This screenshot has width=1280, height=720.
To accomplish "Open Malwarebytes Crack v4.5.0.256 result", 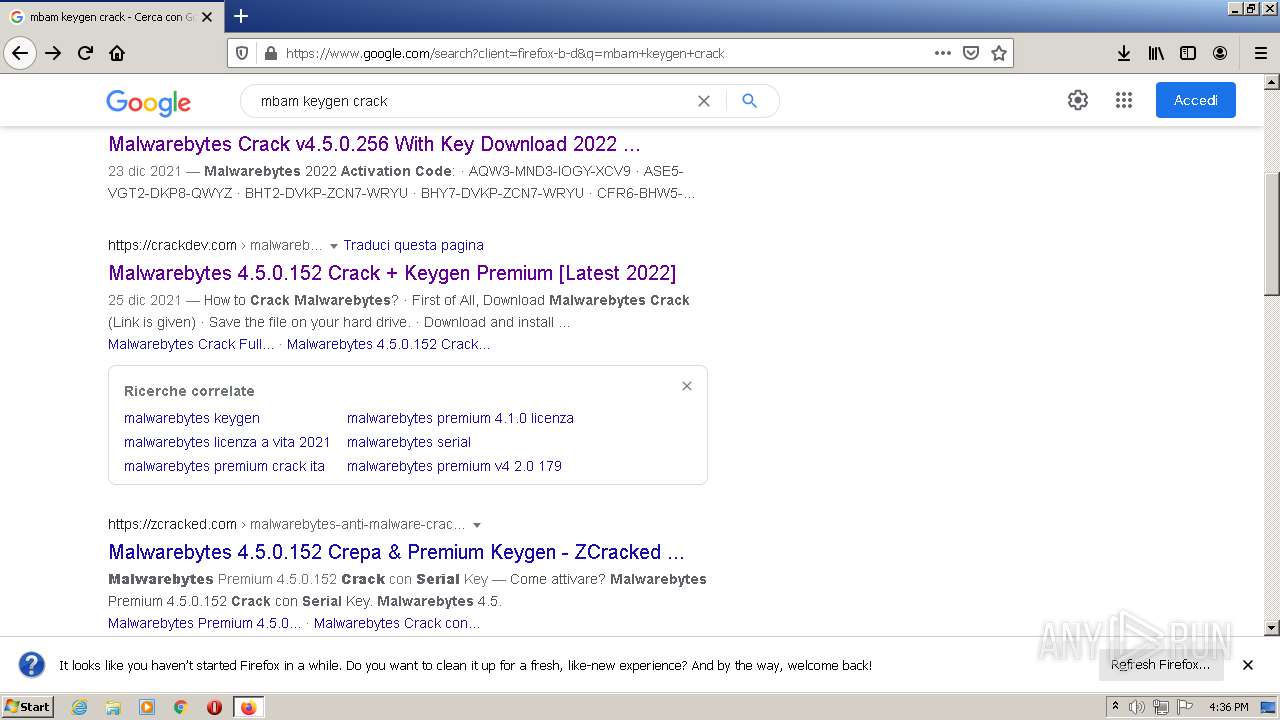I will click(x=374, y=144).
